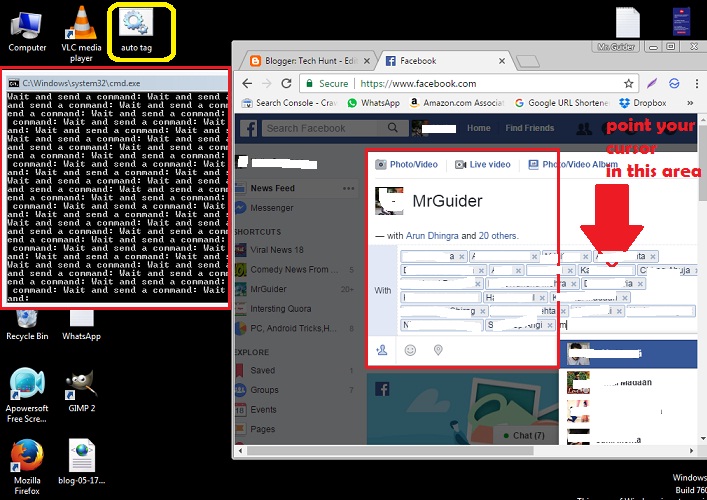Open Events in Explore section
Screen dimensions: 707x500
click(x=263, y=409)
